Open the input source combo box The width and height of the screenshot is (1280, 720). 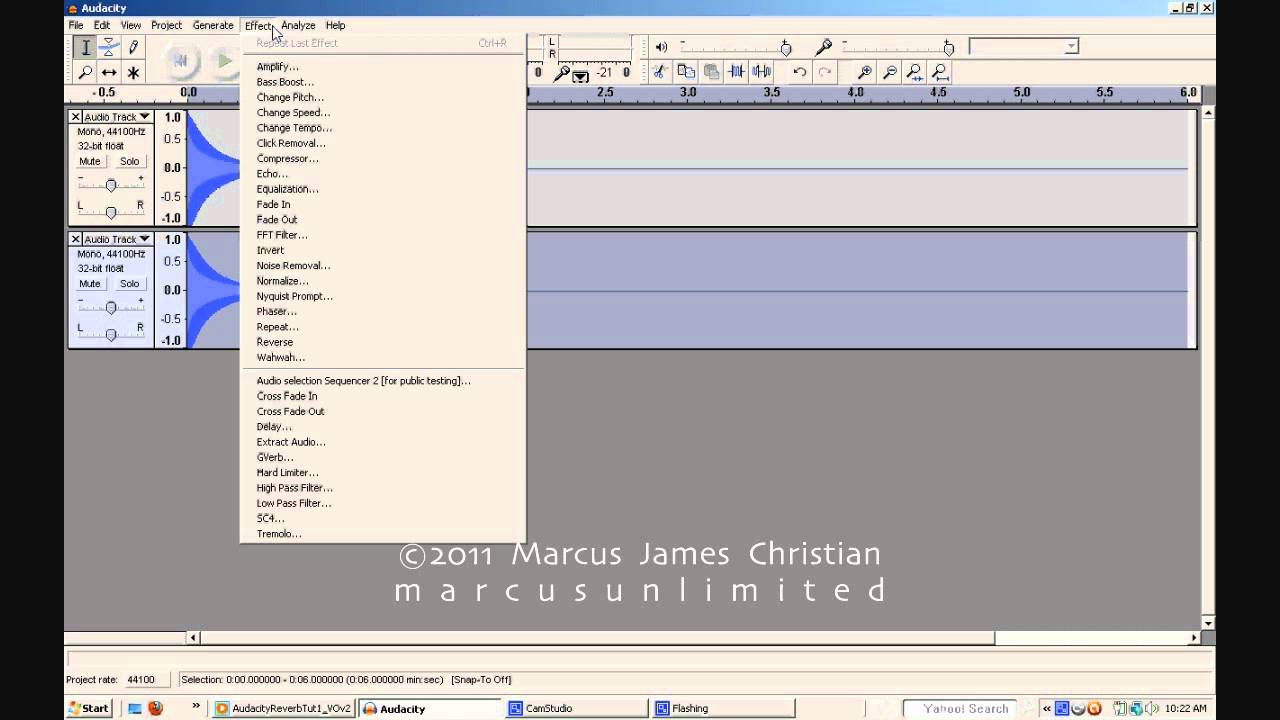(1024, 46)
